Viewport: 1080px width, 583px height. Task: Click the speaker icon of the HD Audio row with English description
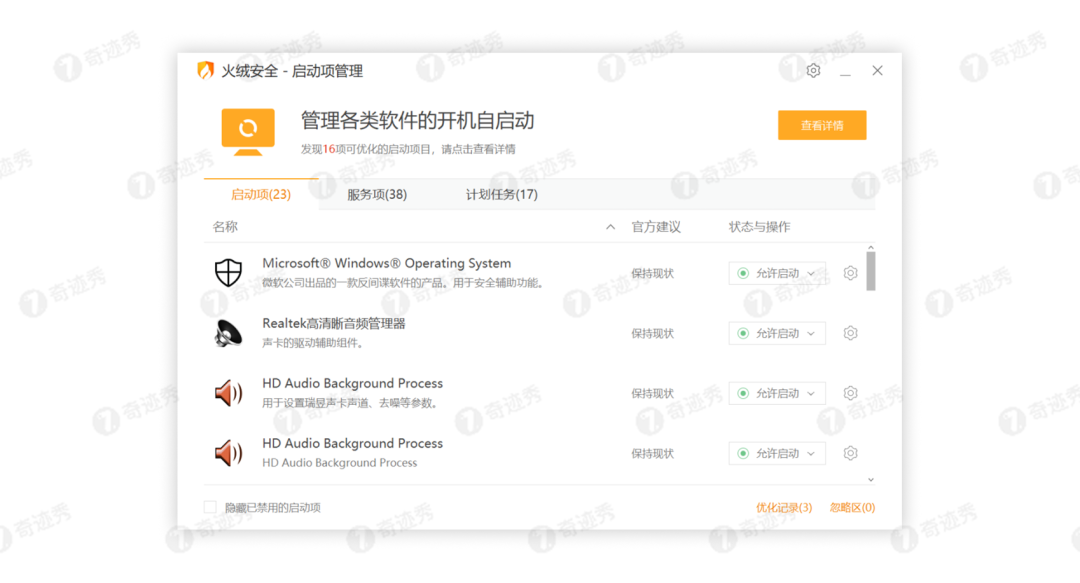click(x=229, y=453)
